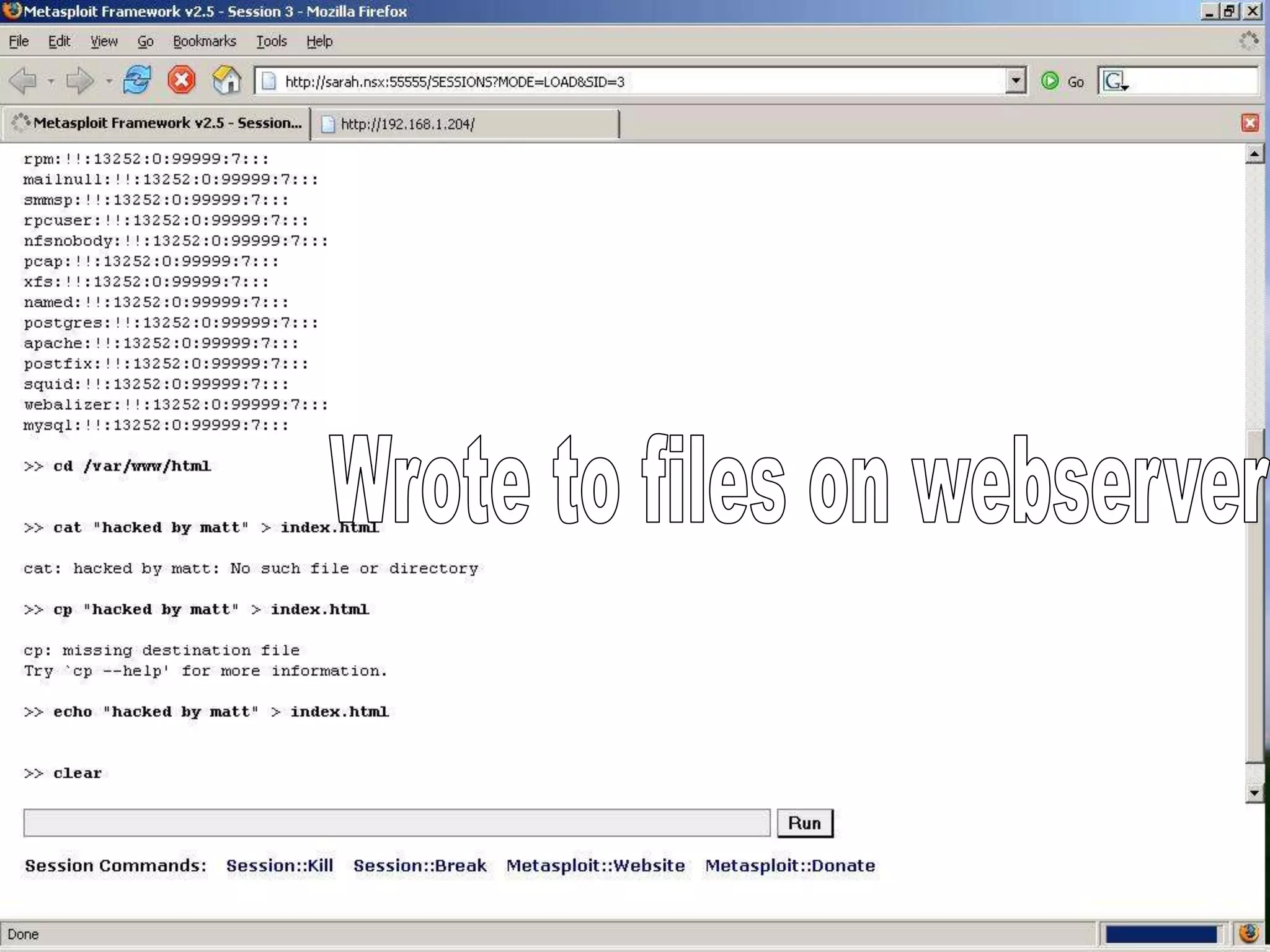The height and width of the screenshot is (952, 1270).
Task: Click the green Go button icon
Action: [1050, 81]
